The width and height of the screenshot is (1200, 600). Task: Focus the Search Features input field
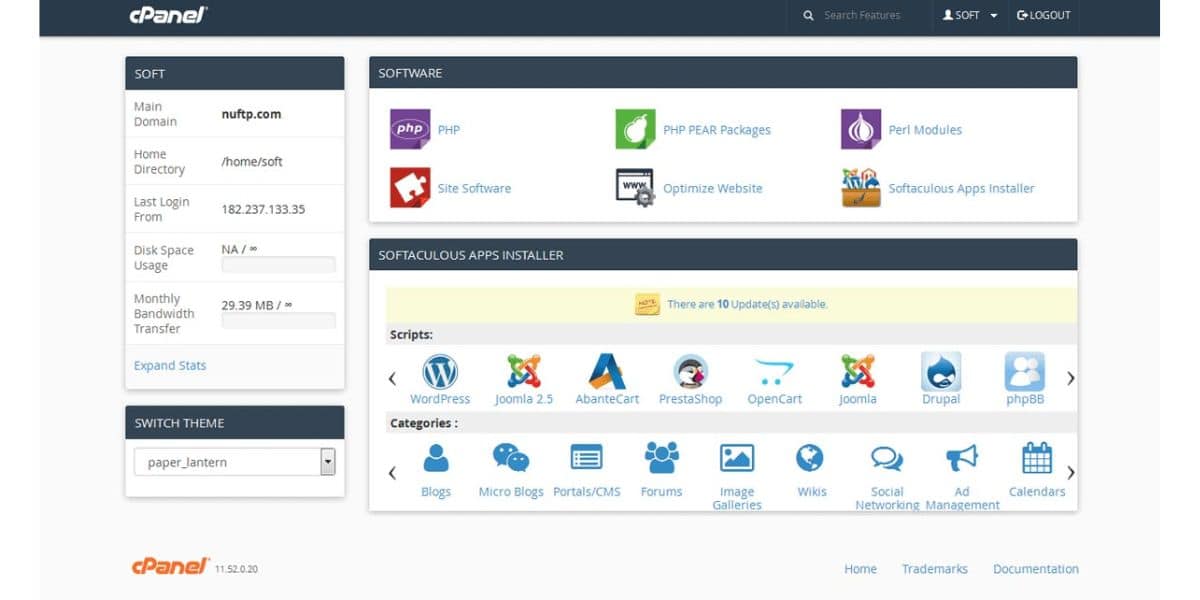point(870,16)
